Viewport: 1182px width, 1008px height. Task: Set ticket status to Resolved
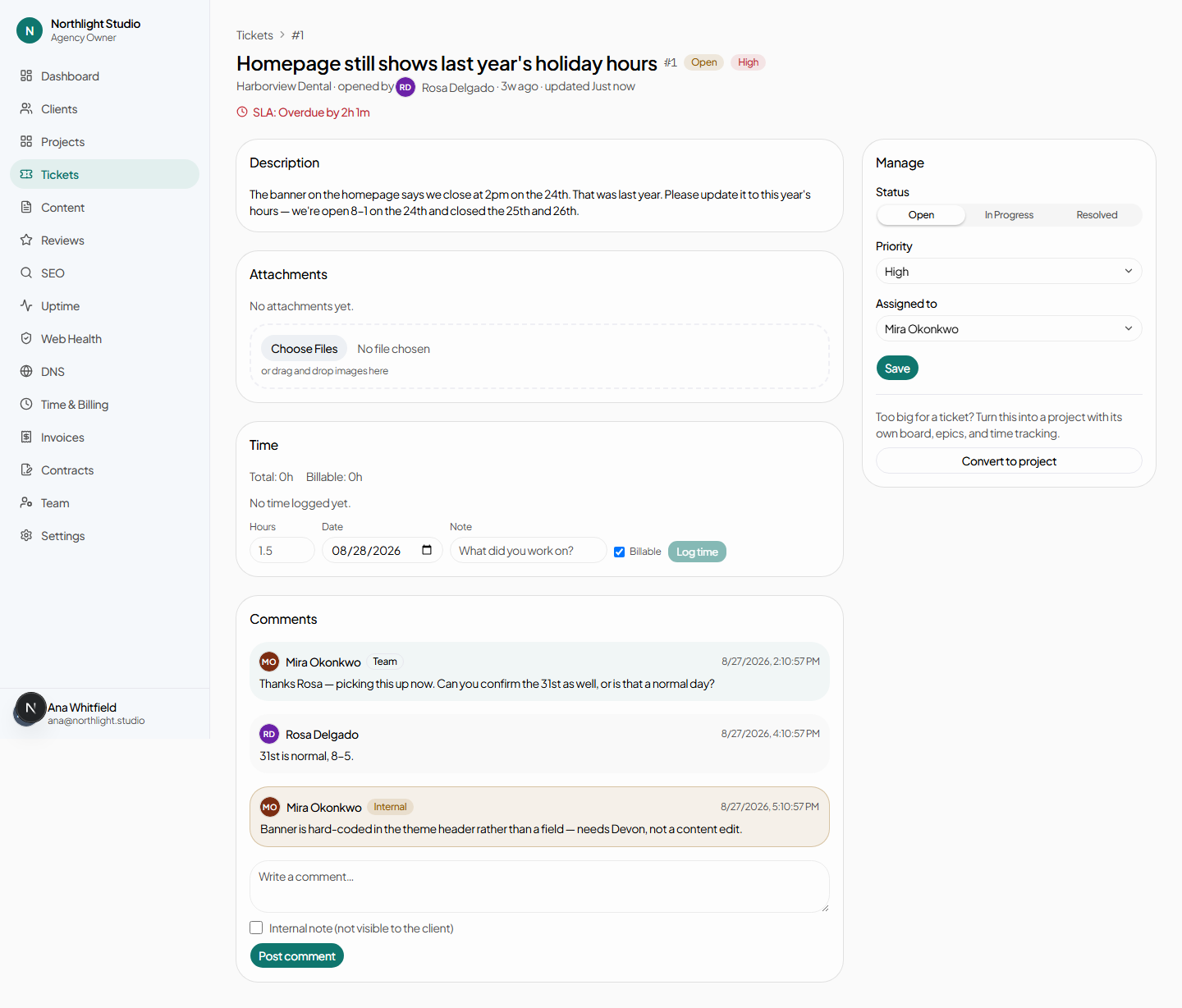point(1097,215)
